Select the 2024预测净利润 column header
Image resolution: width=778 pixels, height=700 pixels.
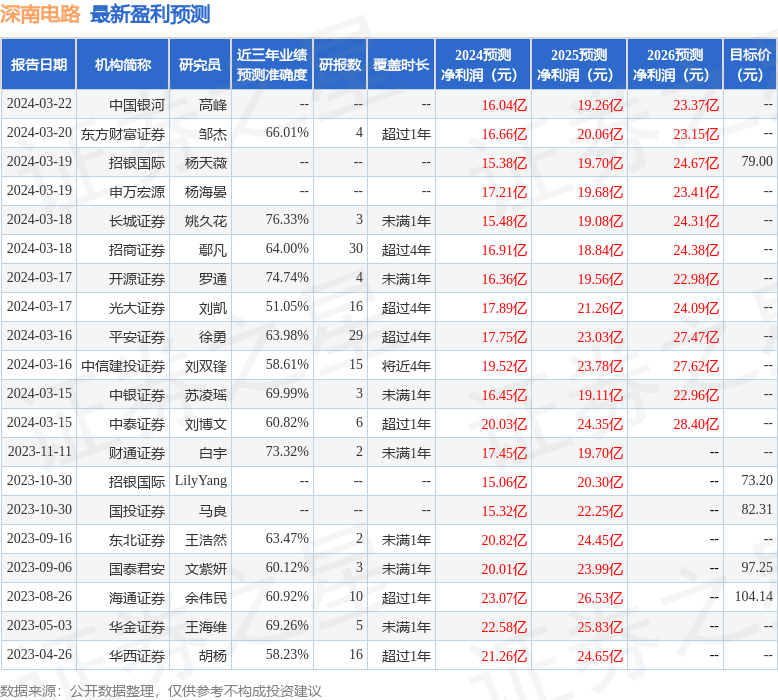[483, 64]
